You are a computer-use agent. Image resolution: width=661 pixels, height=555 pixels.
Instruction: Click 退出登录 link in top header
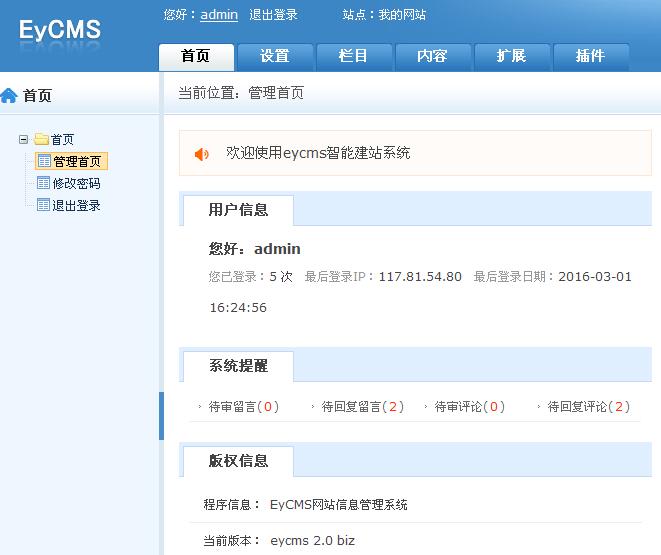pos(273,15)
